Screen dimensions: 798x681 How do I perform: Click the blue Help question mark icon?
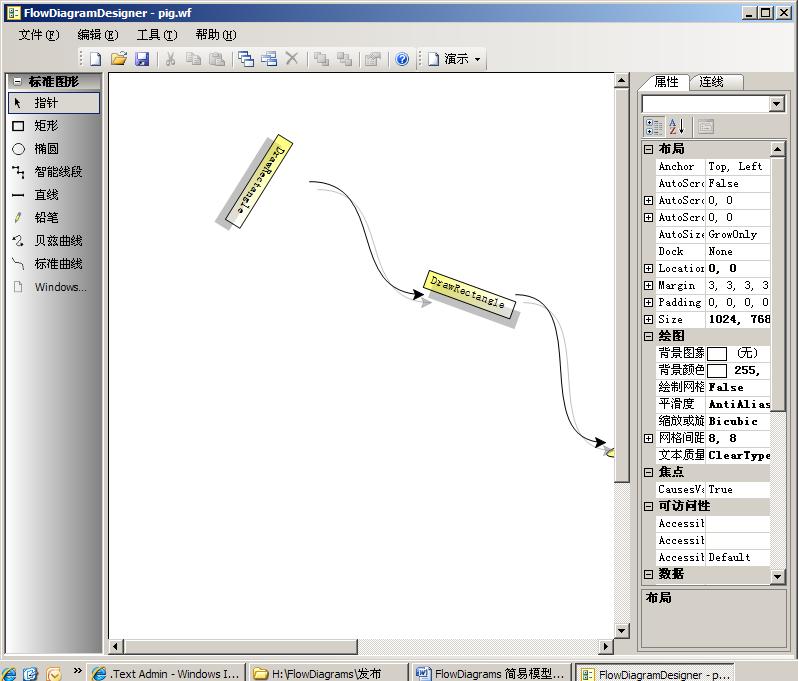click(x=402, y=59)
